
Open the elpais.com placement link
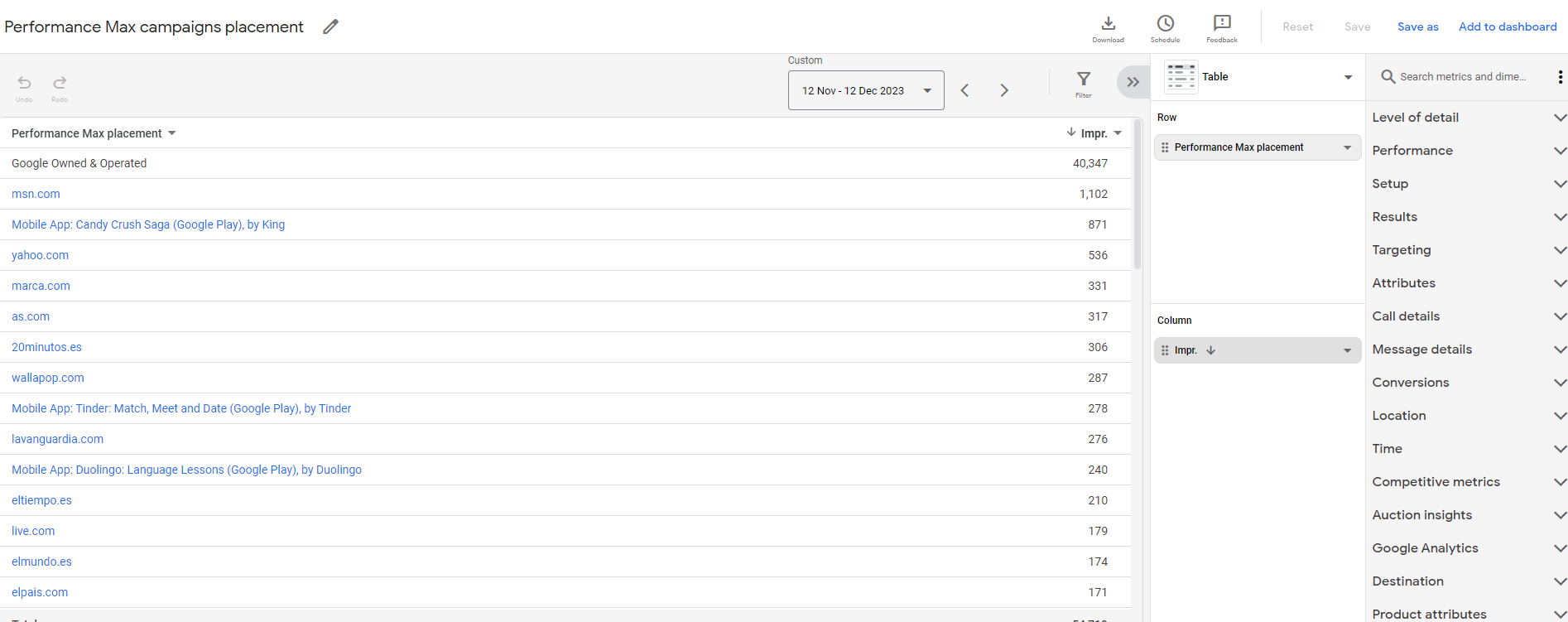40,592
